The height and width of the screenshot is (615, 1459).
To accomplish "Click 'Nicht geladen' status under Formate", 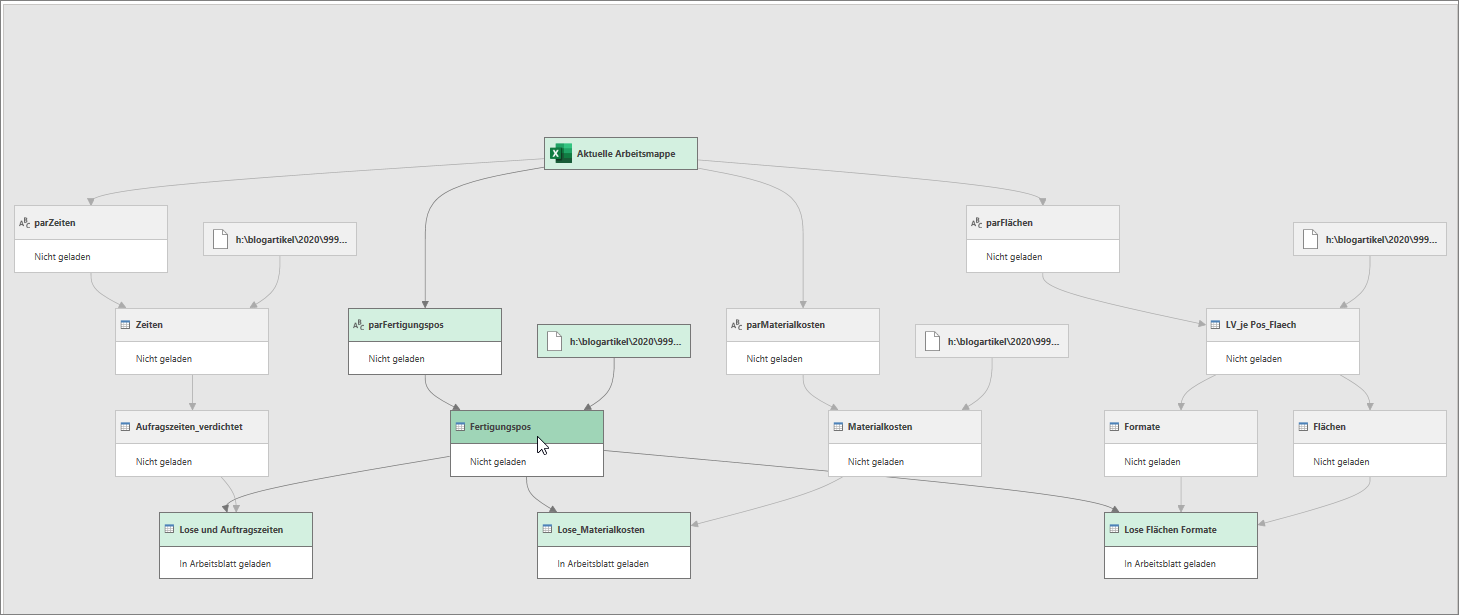I will [1152, 462].
